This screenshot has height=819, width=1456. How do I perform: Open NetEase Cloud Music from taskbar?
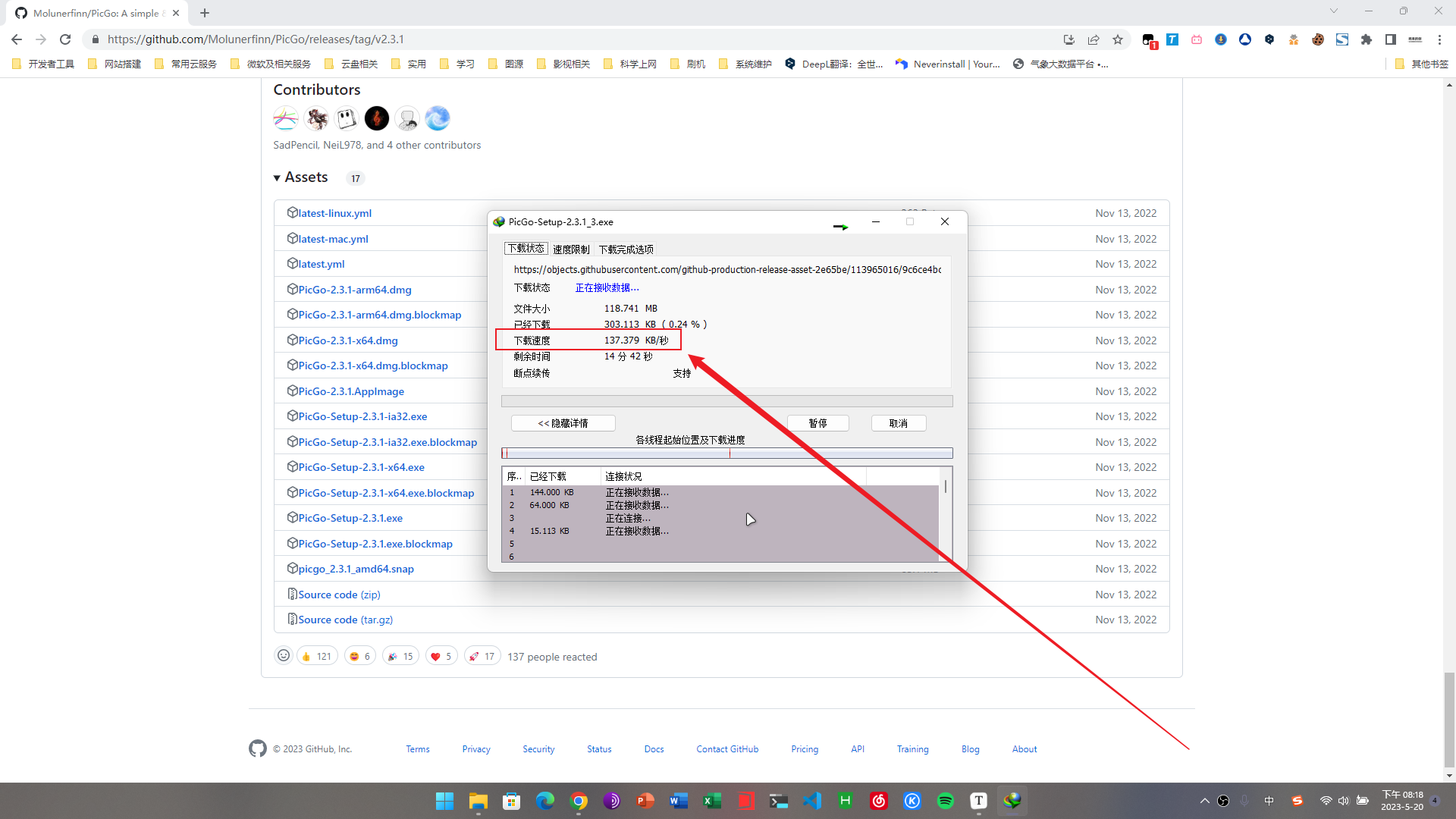tap(879, 801)
